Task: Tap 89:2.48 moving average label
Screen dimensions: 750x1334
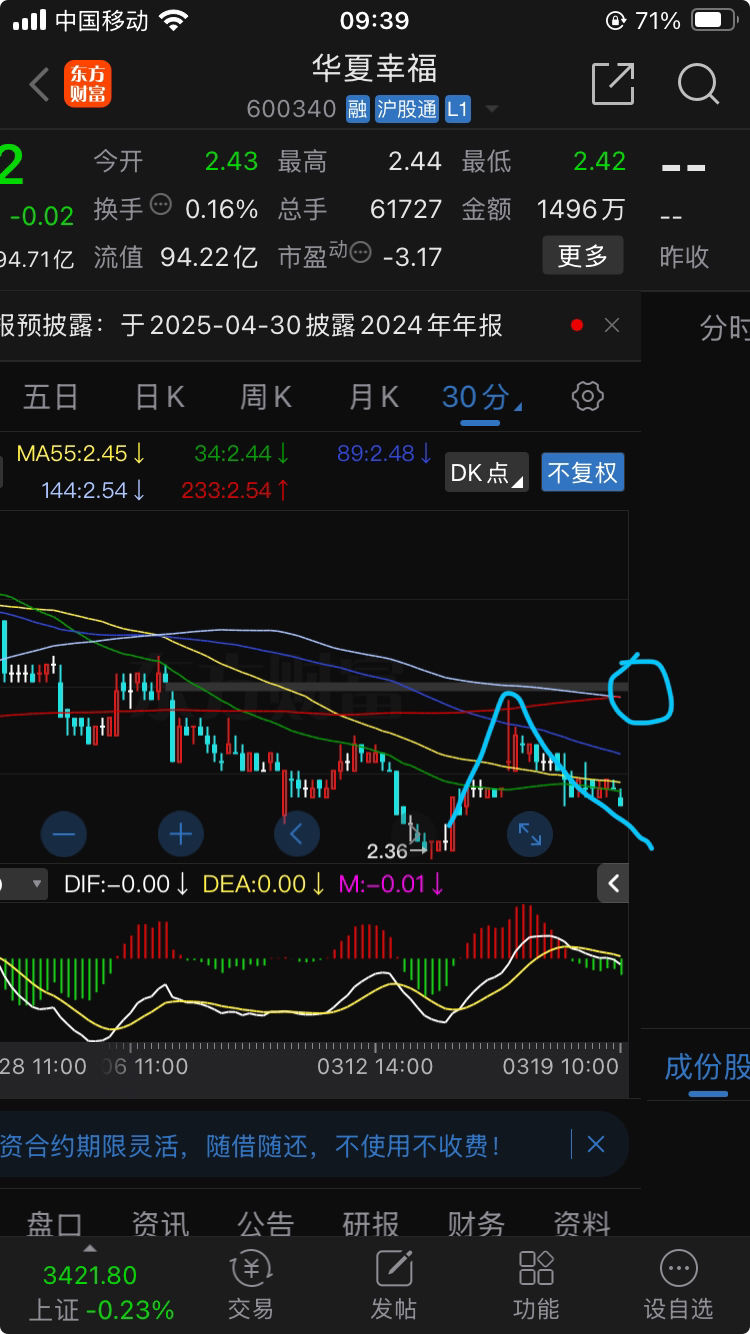Action: pos(384,453)
